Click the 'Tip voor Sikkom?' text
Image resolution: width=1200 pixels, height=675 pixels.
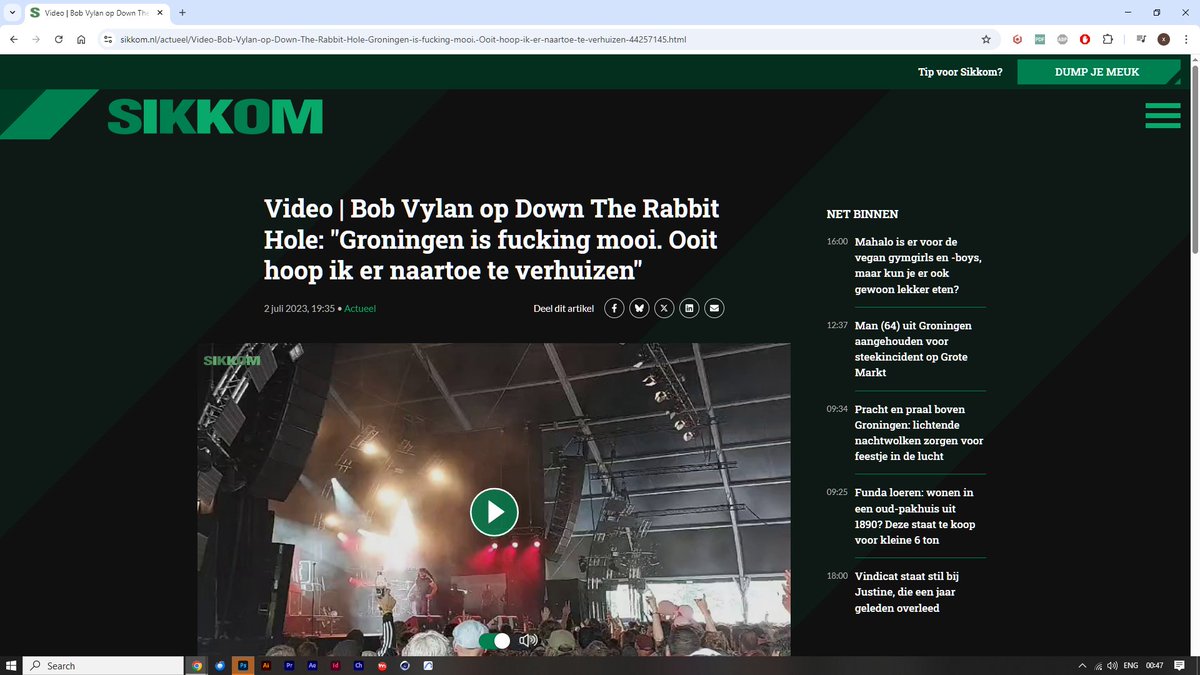960,72
